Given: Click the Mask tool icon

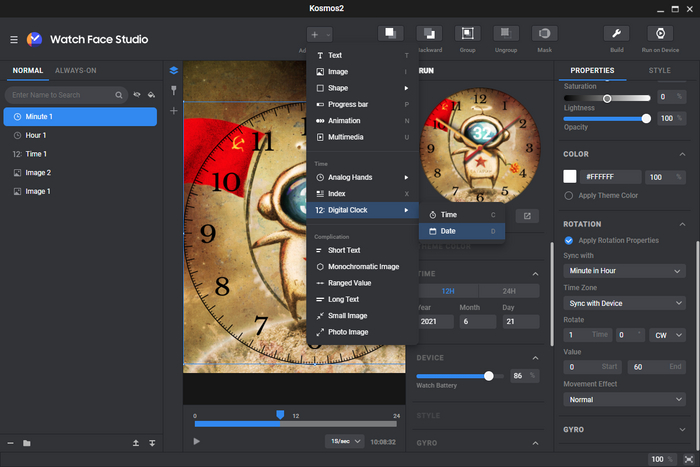Looking at the screenshot, I should [545, 33].
